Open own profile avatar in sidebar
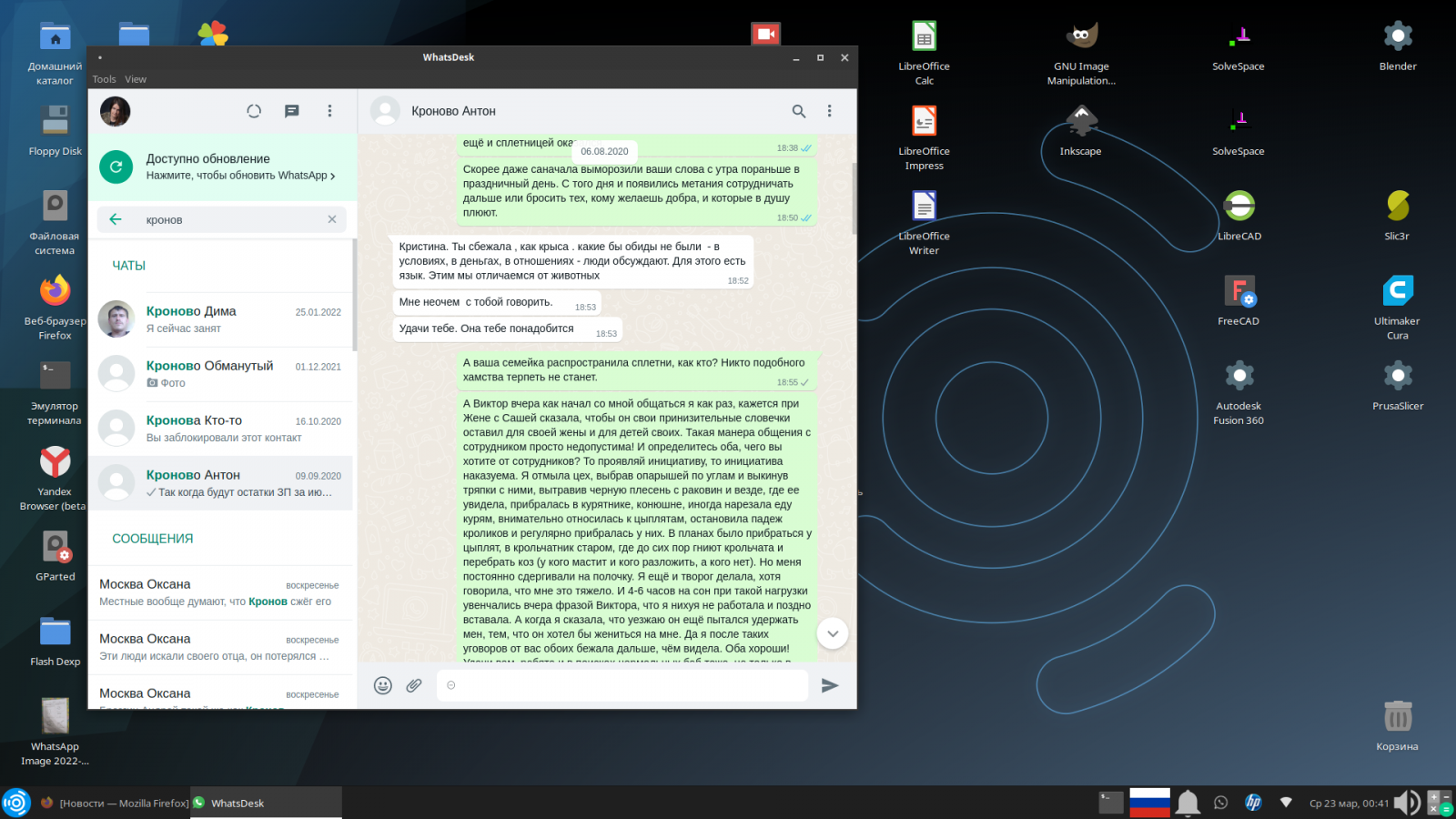 tap(116, 111)
